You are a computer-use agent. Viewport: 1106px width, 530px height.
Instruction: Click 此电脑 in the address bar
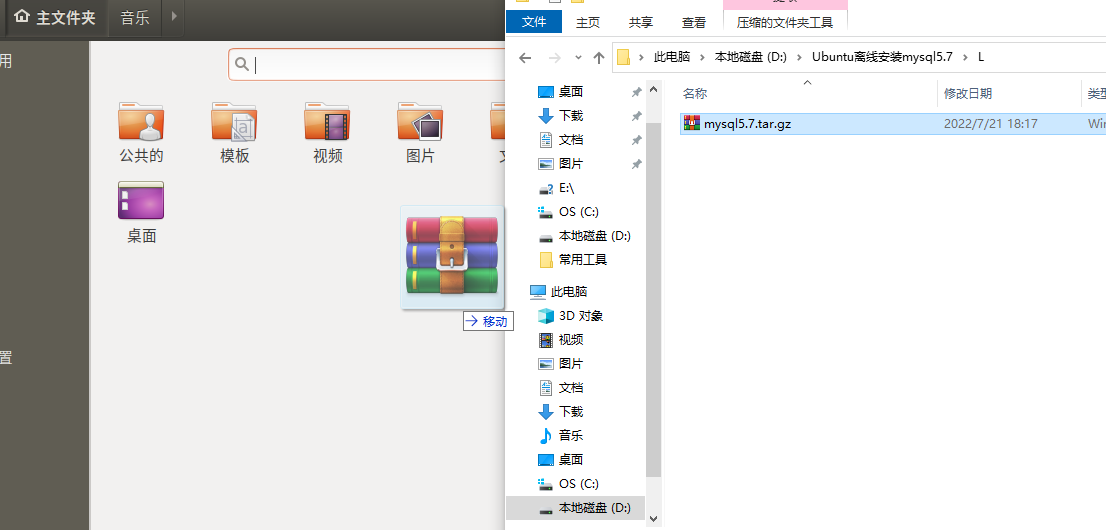pyautogui.click(x=672, y=57)
